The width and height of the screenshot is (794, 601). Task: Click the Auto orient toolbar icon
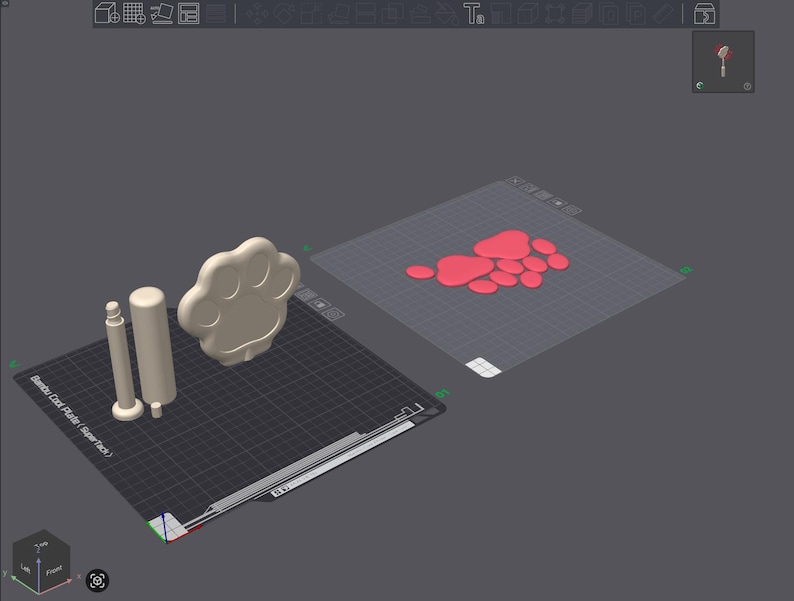point(162,13)
